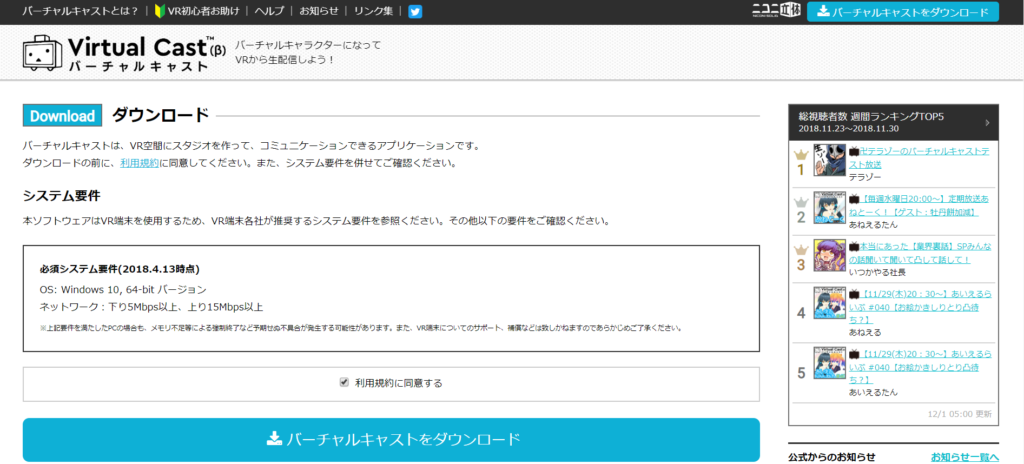The width and height of the screenshot is (1024, 464).
Task: Click the 公式からのお知らせ heading
Action: 831,456
